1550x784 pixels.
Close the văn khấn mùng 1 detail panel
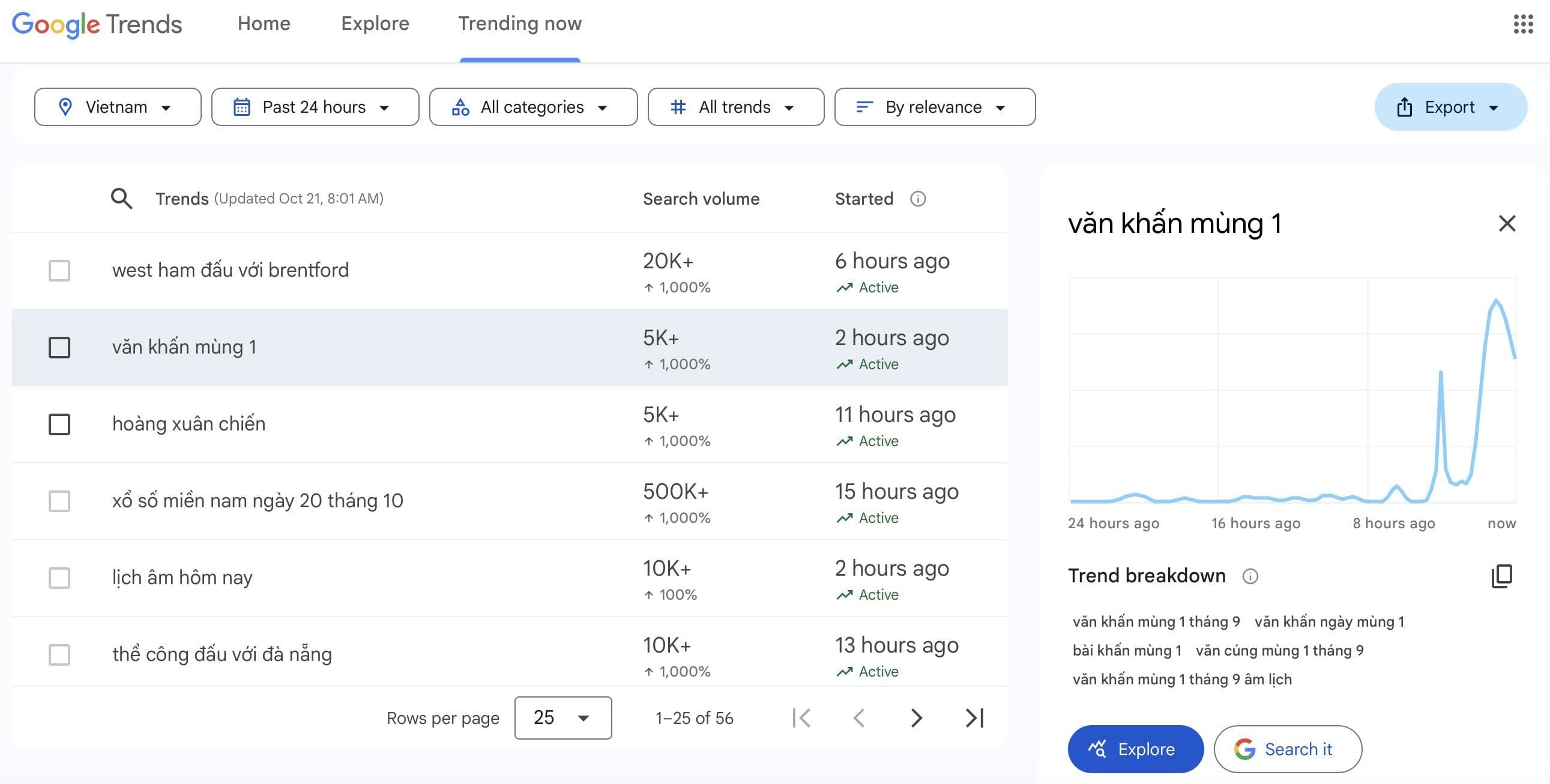coord(1507,223)
